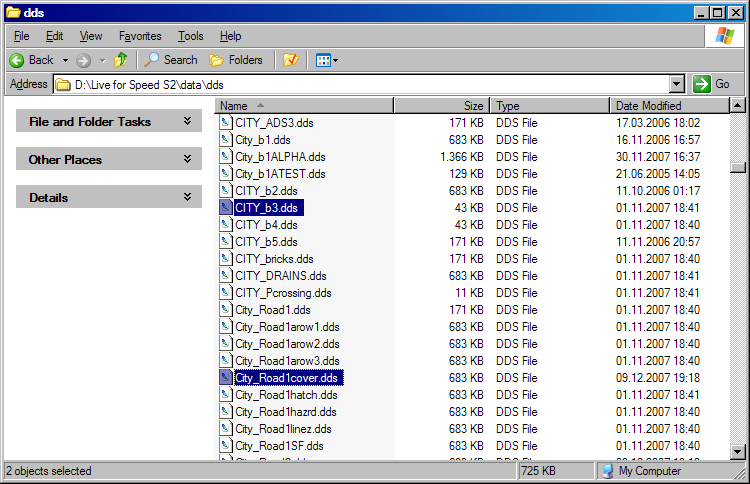Open the File menu
Image resolution: width=750 pixels, height=484 pixels.
point(22,36)
